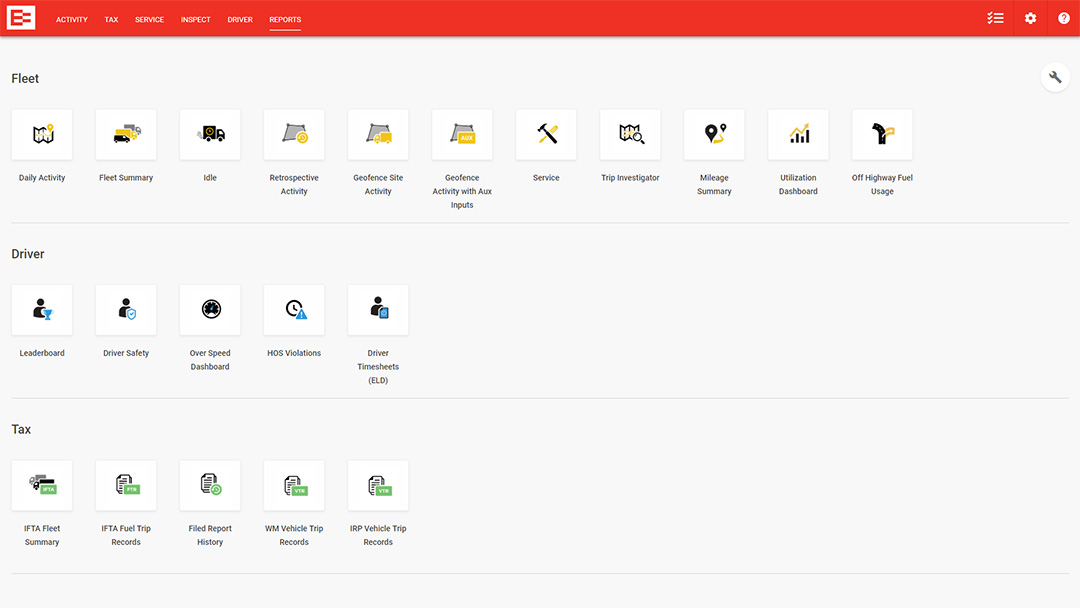The height and width of the screenshot is (608, 1080).
Task: Open the Off Highway Fuel Usage report
Action: pos(882,135)
